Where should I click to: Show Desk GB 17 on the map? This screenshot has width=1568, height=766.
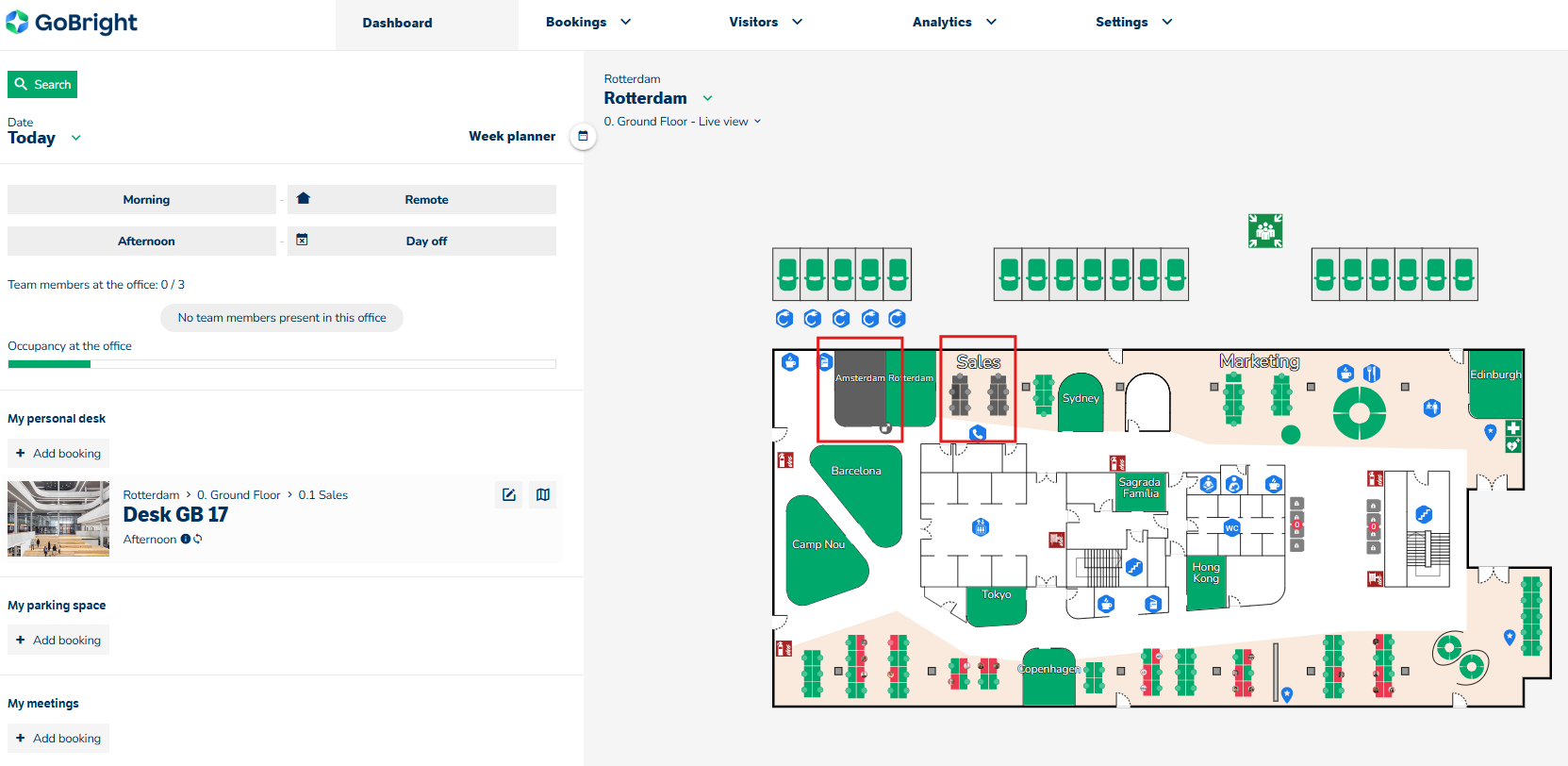[x=543, y=494]
